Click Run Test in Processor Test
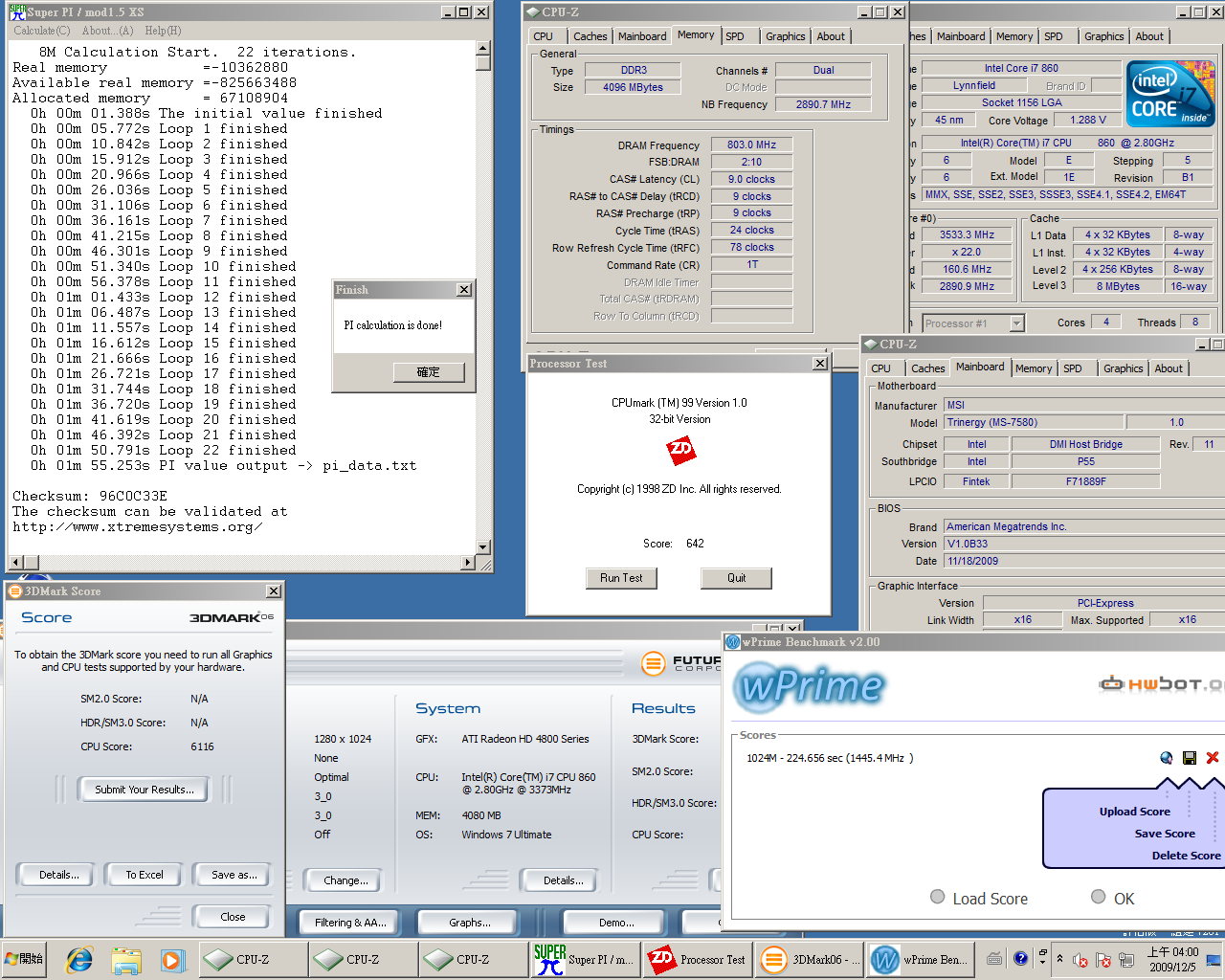The height and width of the screenshot is (980, 1225). tap(621, 578)
